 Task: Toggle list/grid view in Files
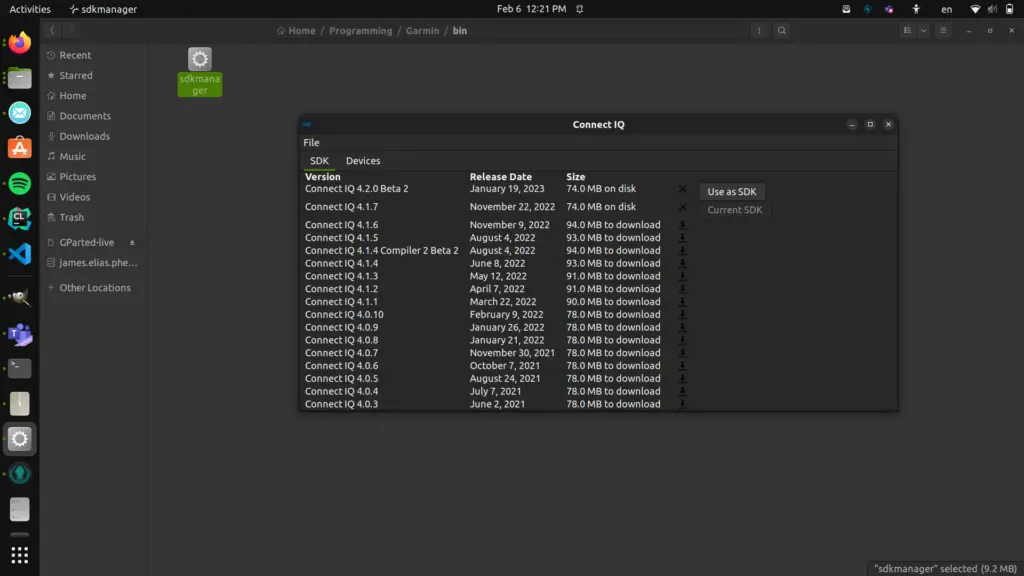(907, 31)
